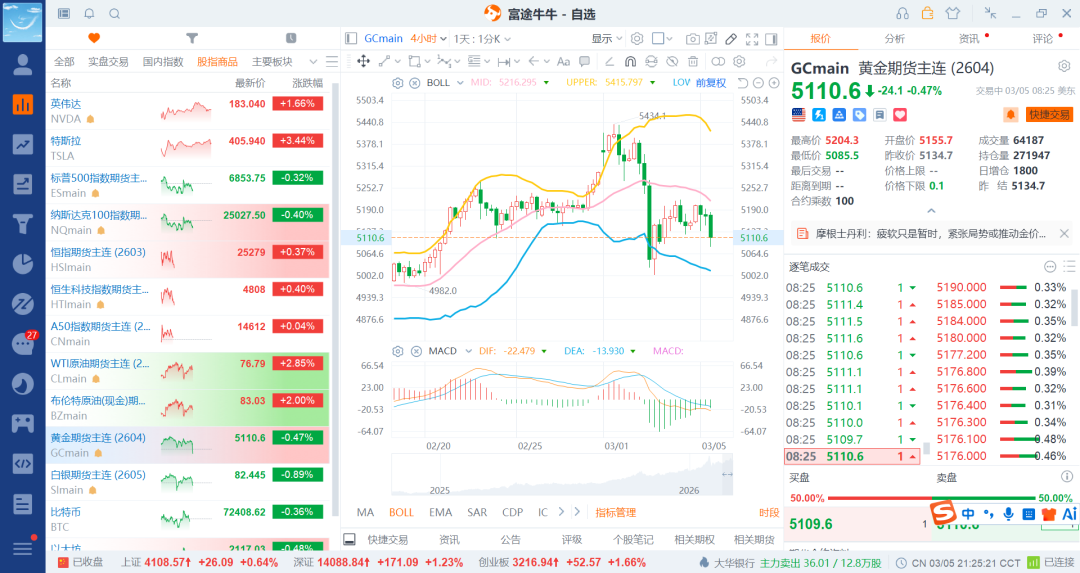The width and height of the screenshot is (1080, 573).
Task: Open the 相关期权 bottom tab
Action: point(694,539)
